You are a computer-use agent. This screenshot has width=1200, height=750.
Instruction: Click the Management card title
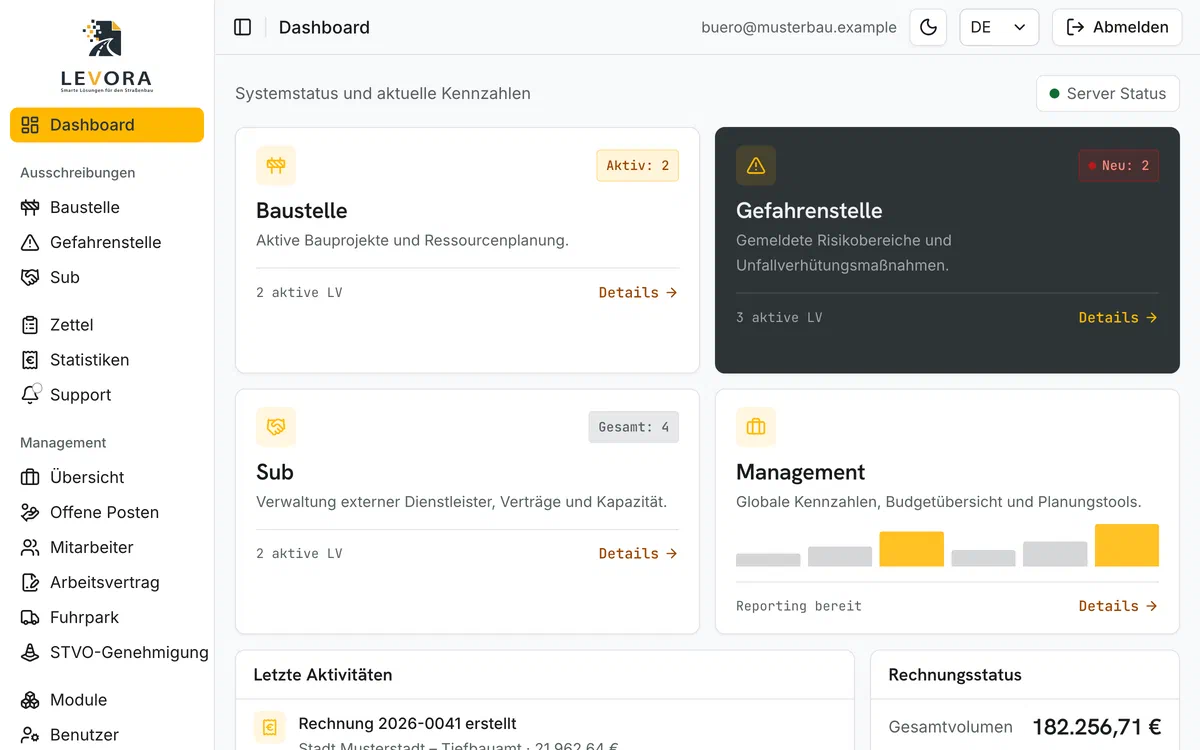tap(801, 472)
